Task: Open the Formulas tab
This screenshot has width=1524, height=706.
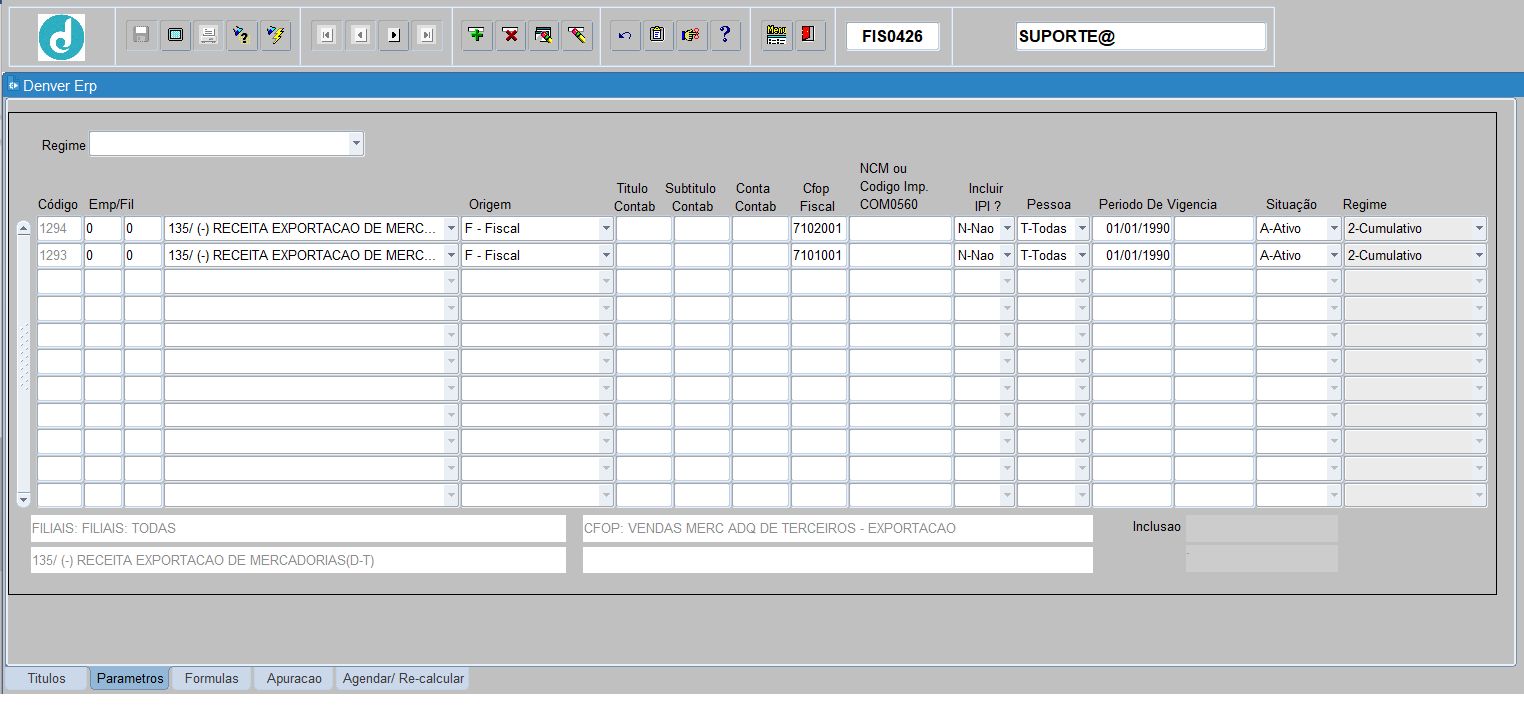Action: tap(211, 679)
